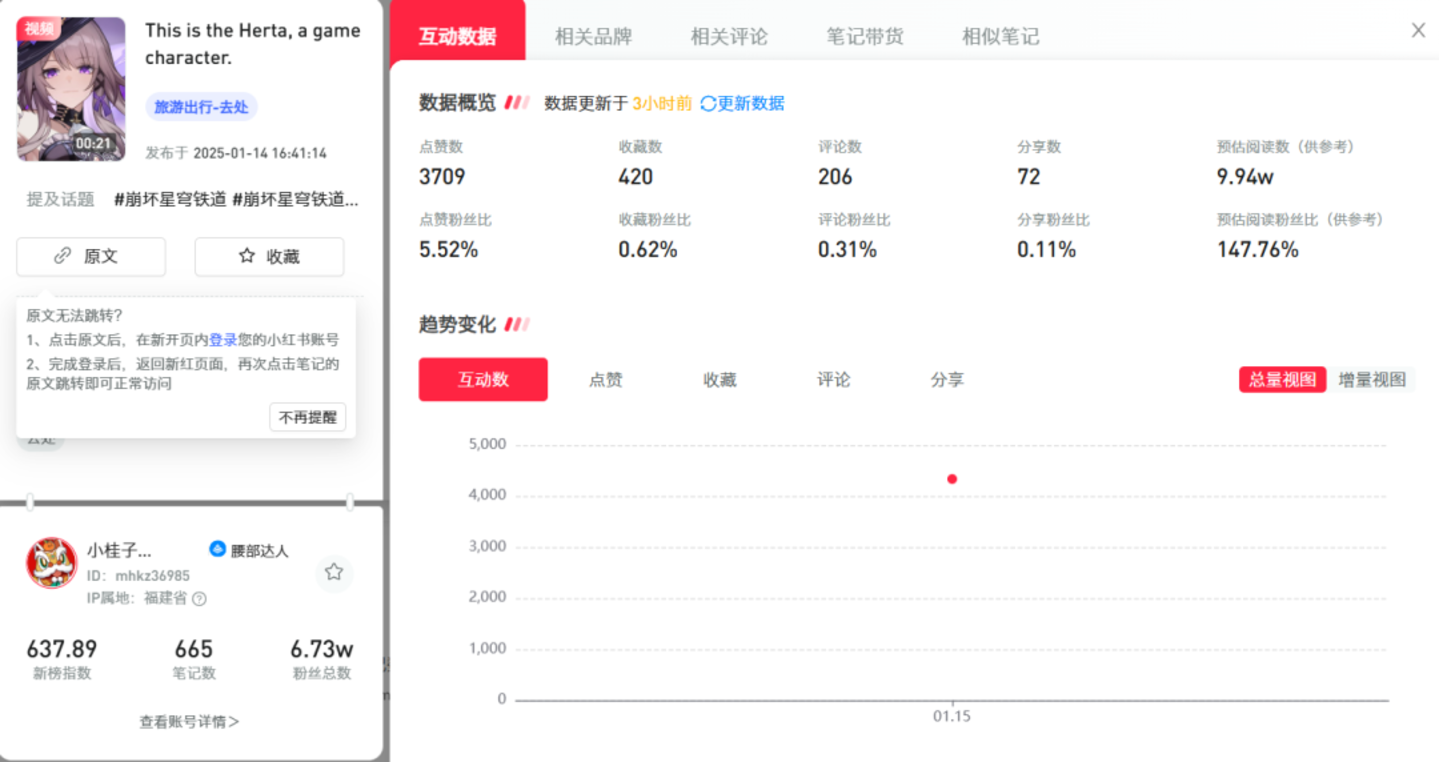1439x762 pixels.
Task: Switch chart to 增量视图
Action: (1372, 379)
